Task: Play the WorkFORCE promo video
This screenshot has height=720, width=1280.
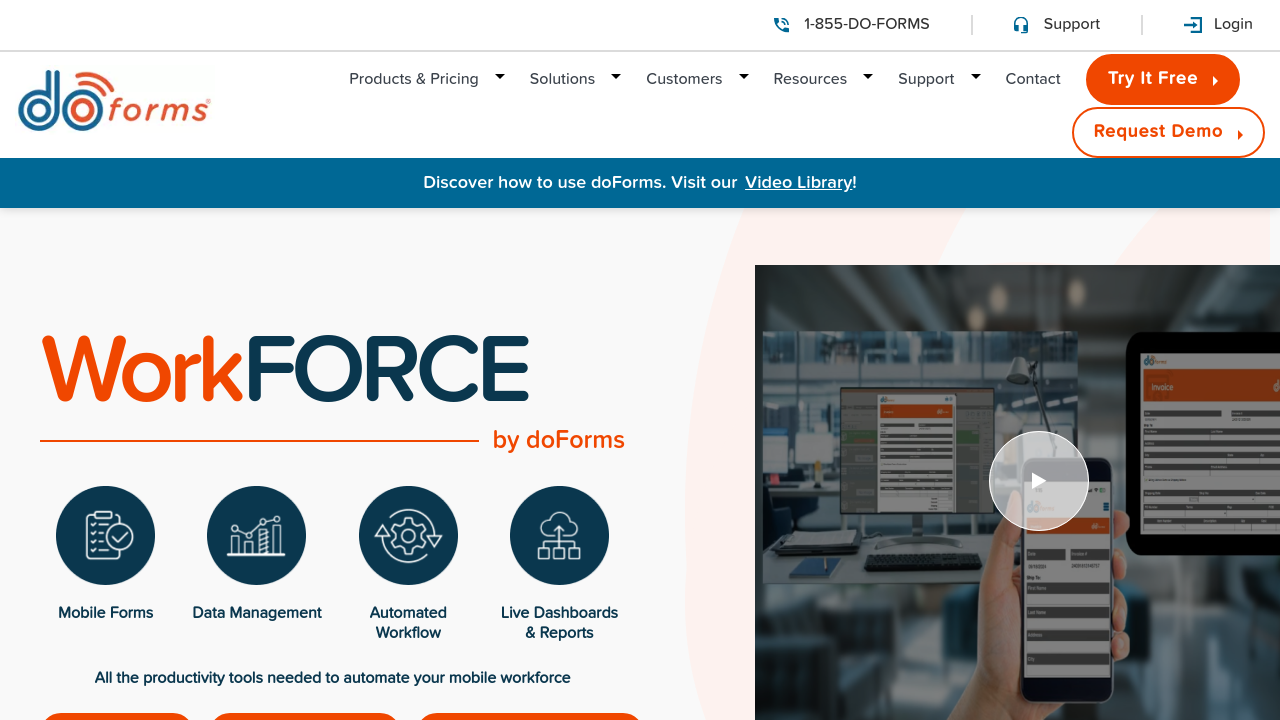Action: pos(1038,481)
